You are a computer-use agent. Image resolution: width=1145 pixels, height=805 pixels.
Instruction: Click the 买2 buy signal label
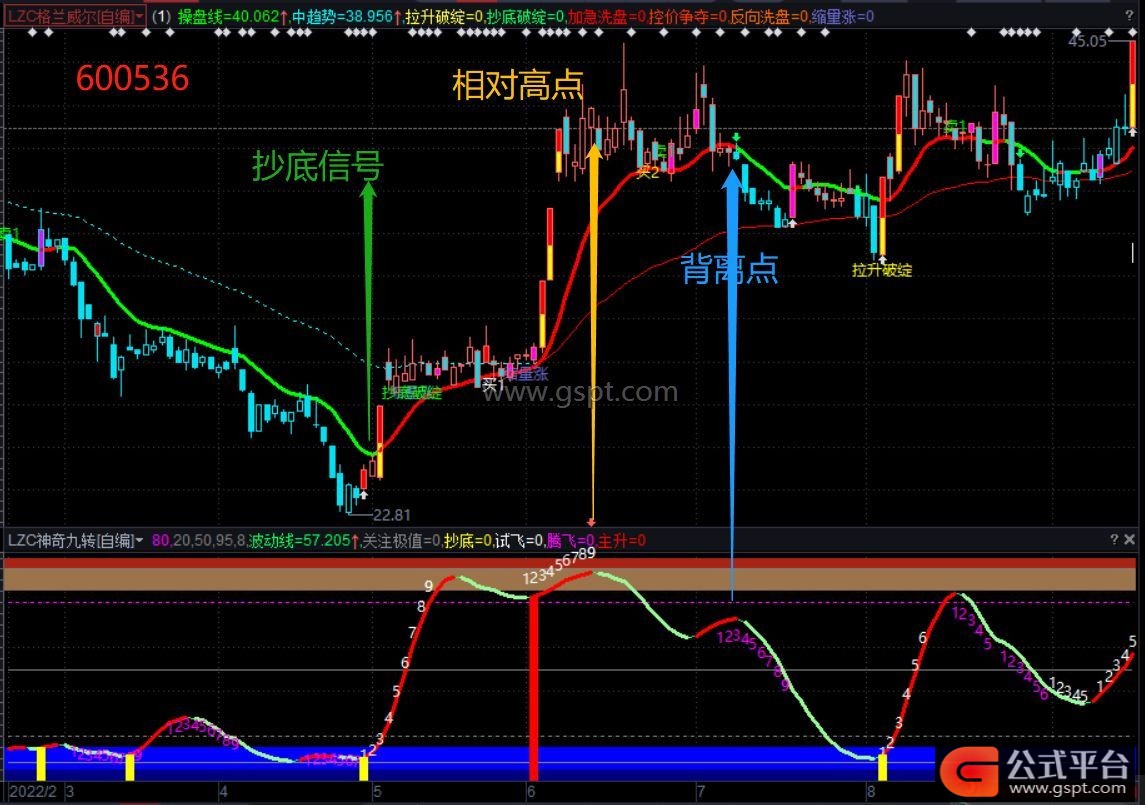tap(648, 172)
